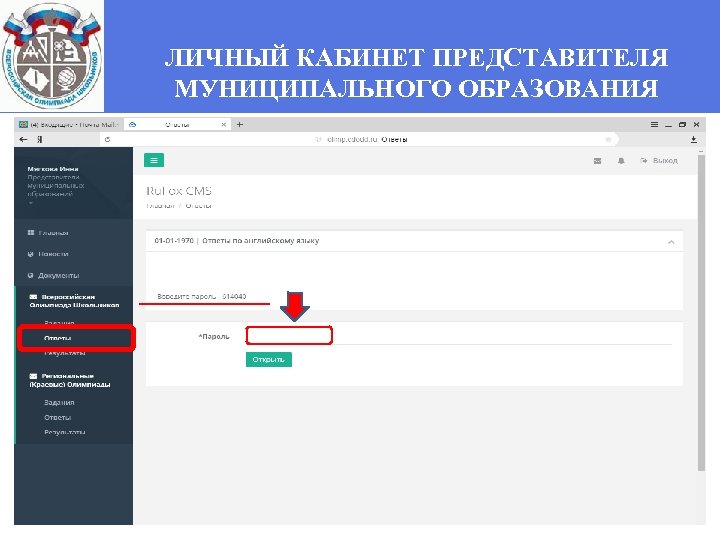Viewport: 720px width, 540px height.
Task: Switch to the Mail.ru inbox browser tab
Action: [69, 124]
